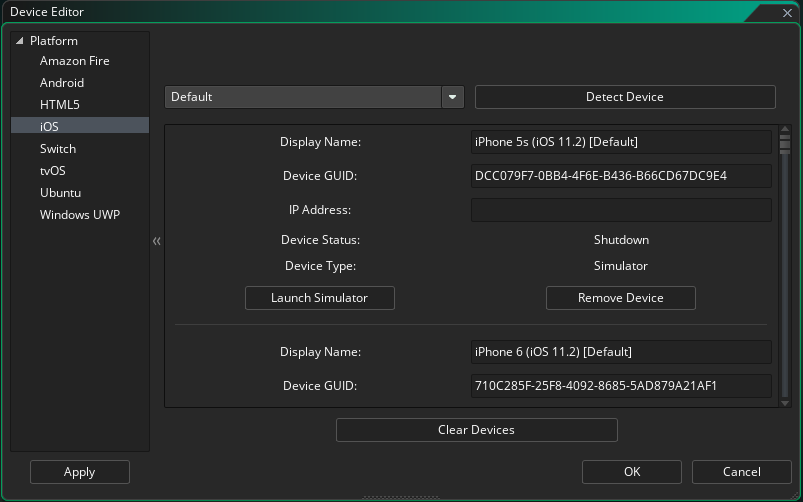
Task: Click Device GUID field starting 710C285F
Action: click(621, 386)
